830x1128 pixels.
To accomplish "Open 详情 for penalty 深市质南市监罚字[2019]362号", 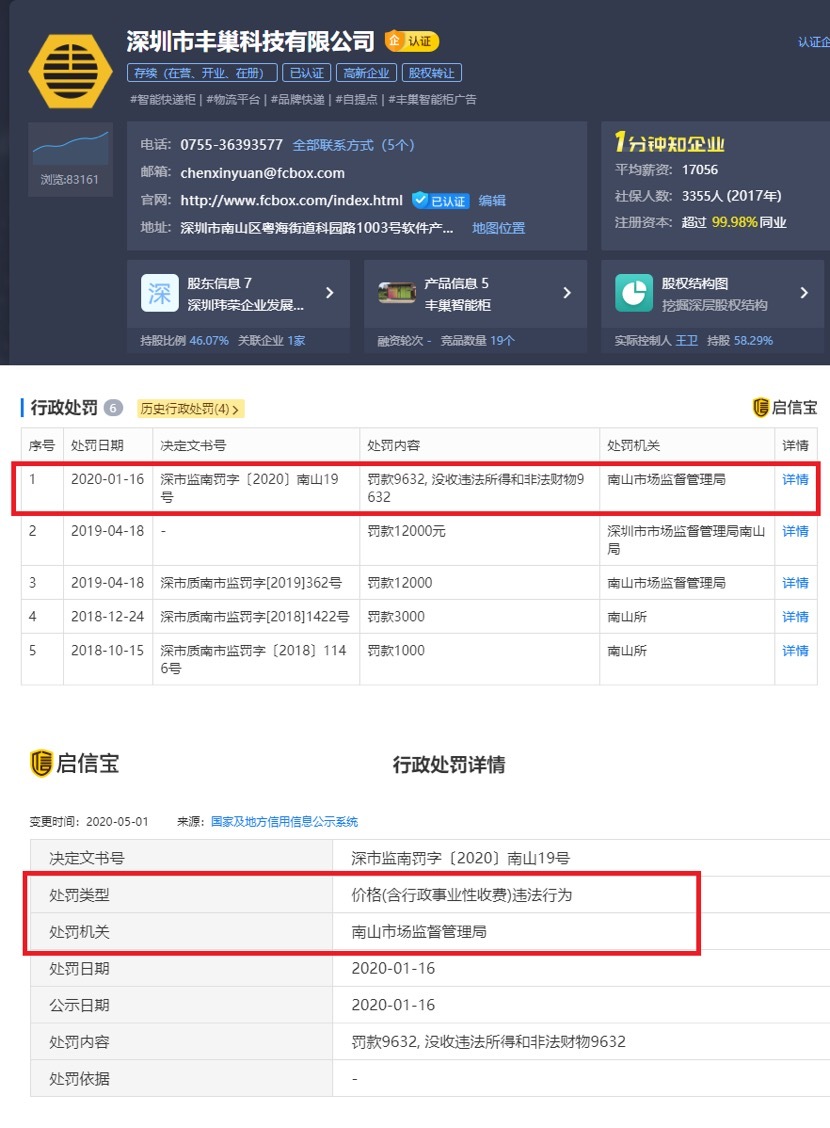I will click(x=795, y=583).
